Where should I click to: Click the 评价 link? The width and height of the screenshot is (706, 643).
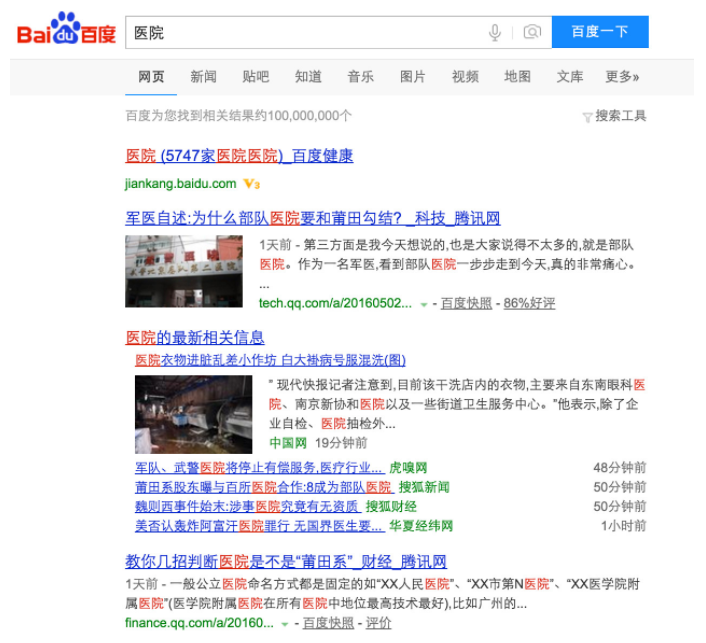pyautogui.click(x=378, y=623)
